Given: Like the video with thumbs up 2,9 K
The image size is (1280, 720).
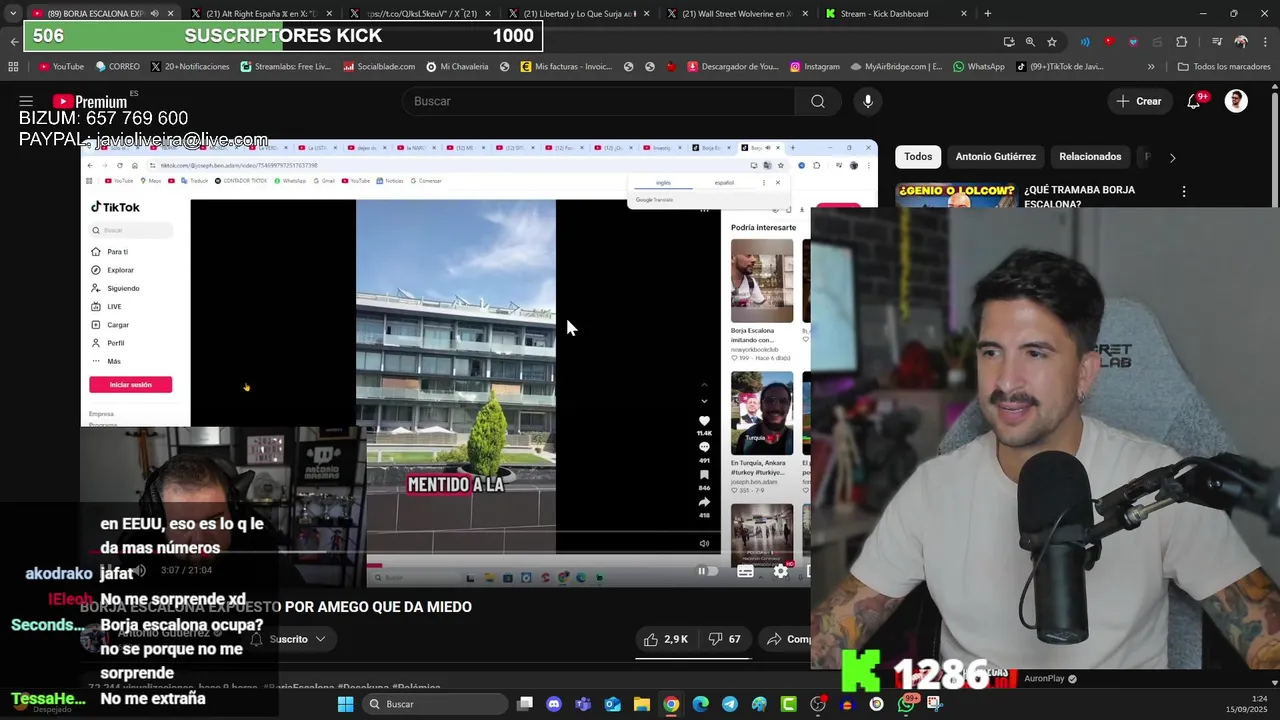Looking at the screenshot, I should [x=665, y=639].
